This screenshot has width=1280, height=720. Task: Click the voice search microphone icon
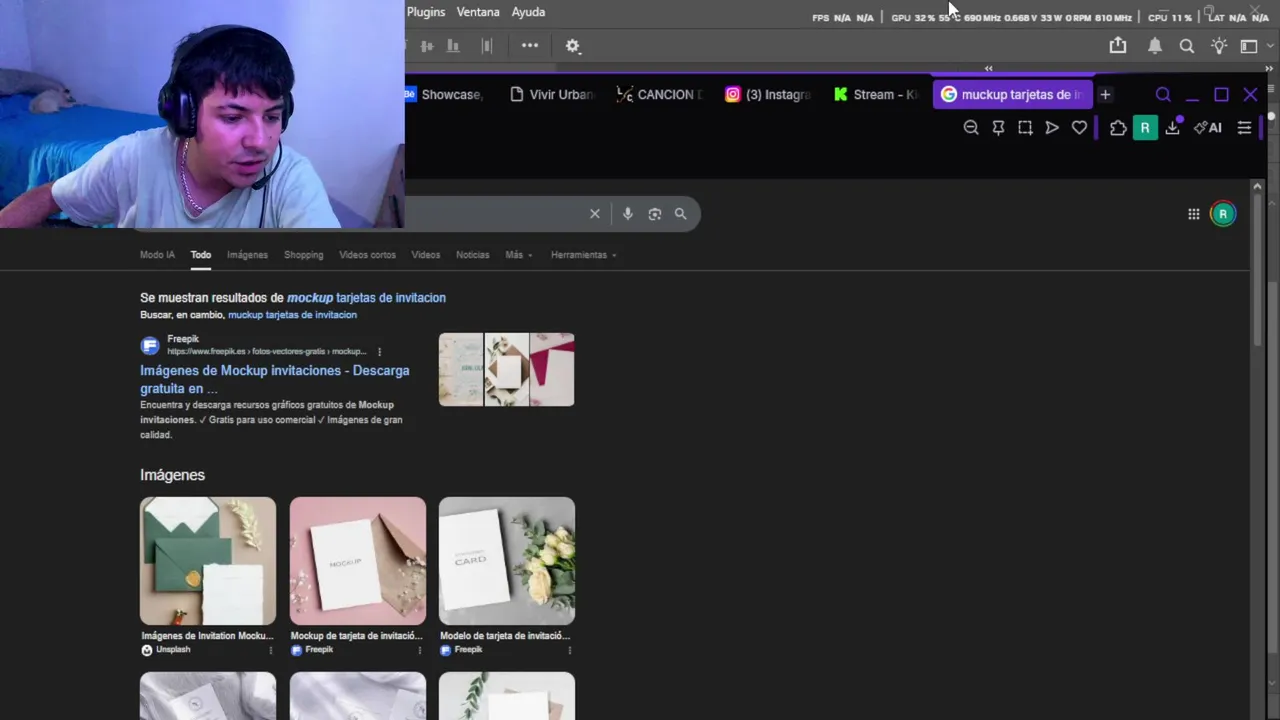tap(628, 214)
